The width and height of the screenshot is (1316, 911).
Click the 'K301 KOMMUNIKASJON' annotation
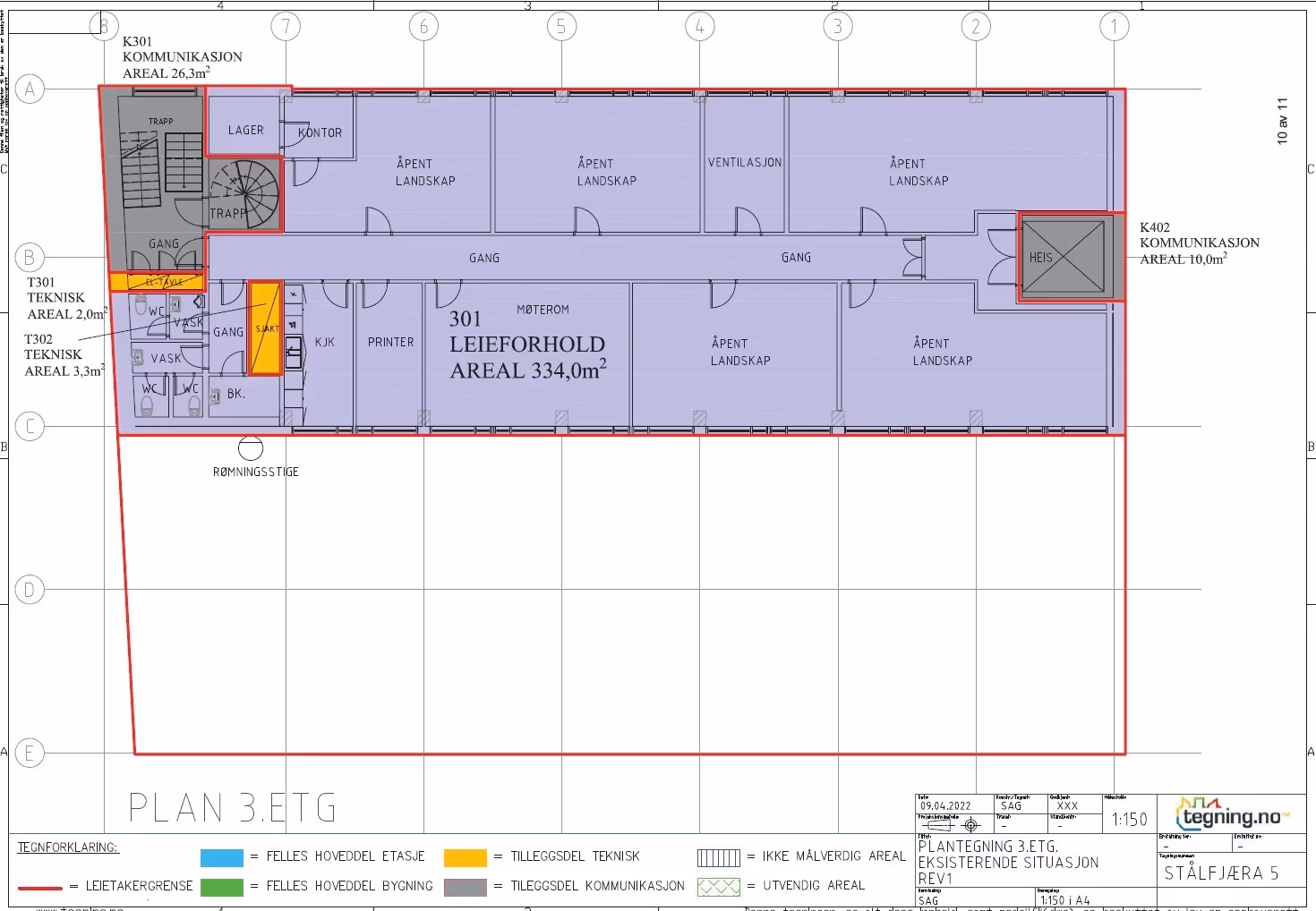coord(183,48)
